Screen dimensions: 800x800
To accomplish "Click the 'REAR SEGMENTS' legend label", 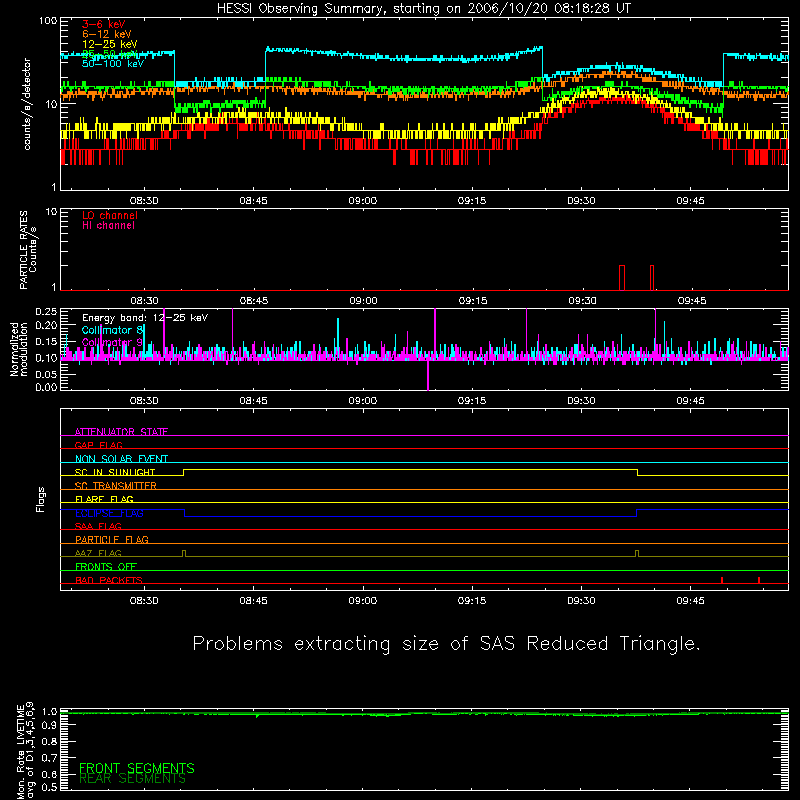I will 133,779.
